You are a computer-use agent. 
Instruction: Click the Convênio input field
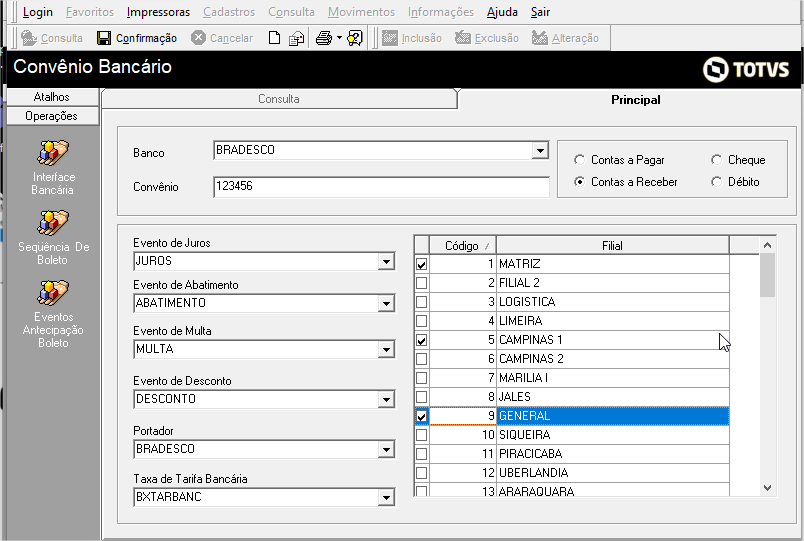(381, 186)
